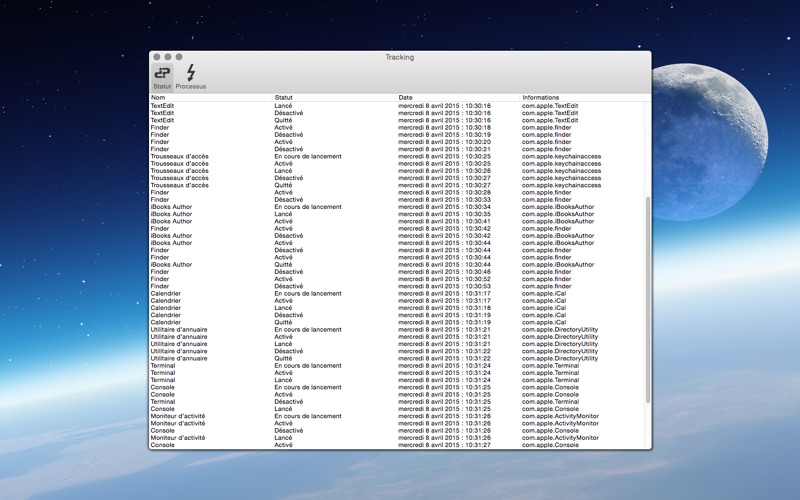
Task: Select the last Console Activé row
Action: (x=397, y=445)
